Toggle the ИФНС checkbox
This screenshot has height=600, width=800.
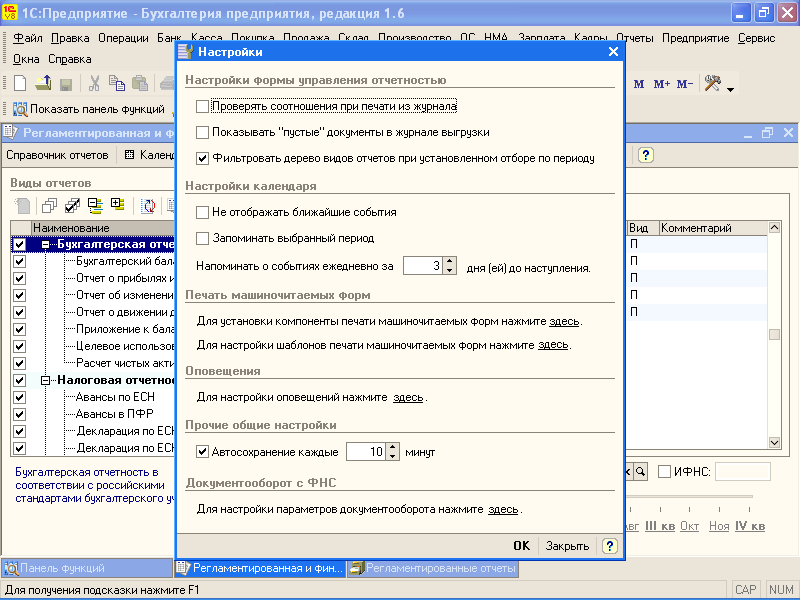click(x=664, y=471)
